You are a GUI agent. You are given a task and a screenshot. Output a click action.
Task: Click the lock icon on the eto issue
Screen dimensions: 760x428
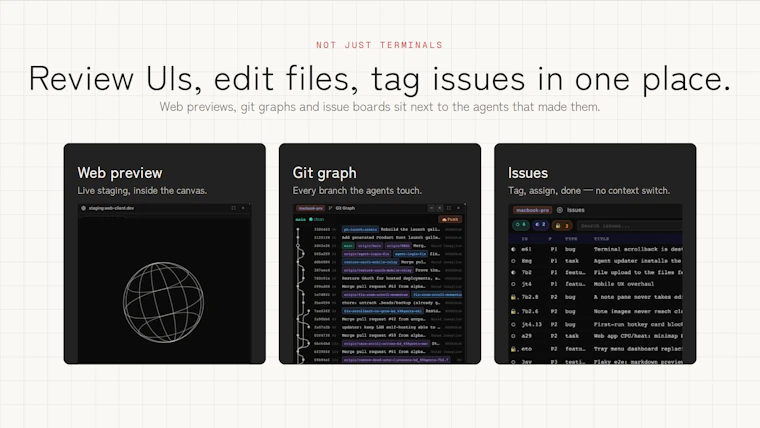point(513,349)
